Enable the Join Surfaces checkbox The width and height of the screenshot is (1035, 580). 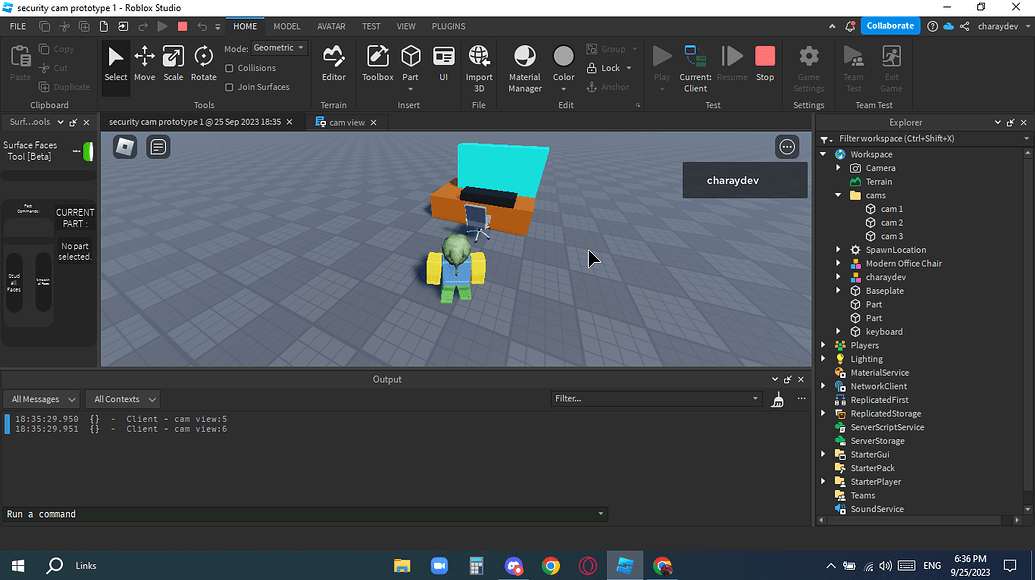[230, 87]
